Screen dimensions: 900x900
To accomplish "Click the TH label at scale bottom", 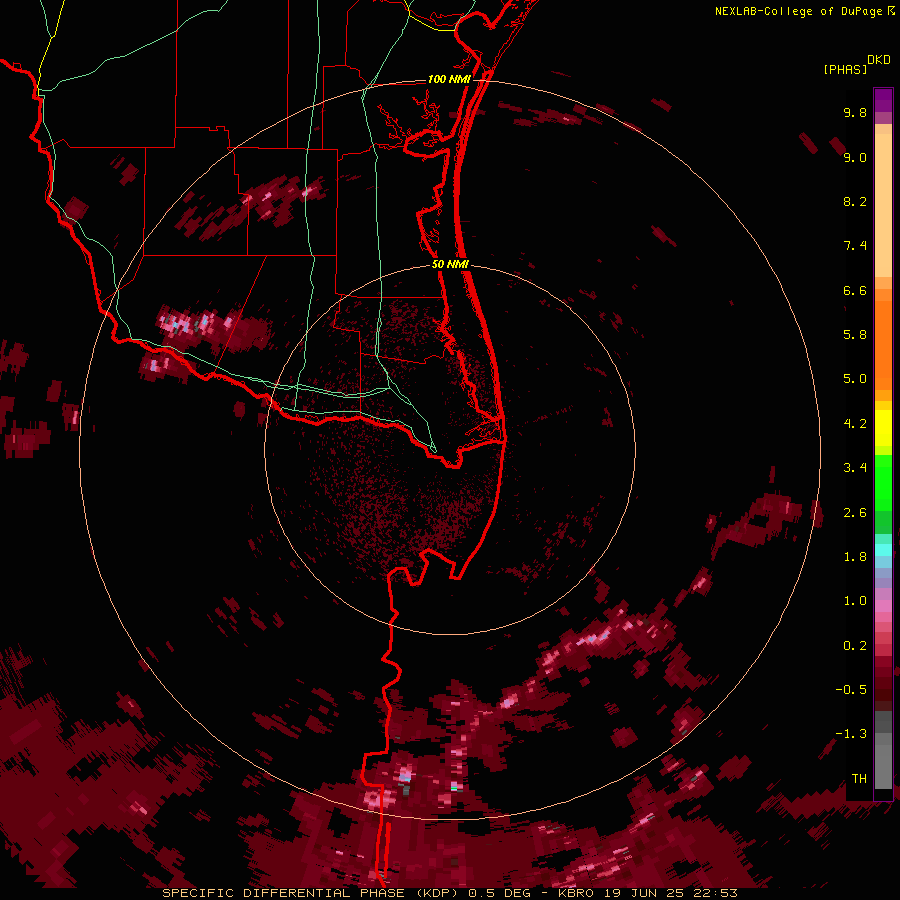I will (859, 779).
